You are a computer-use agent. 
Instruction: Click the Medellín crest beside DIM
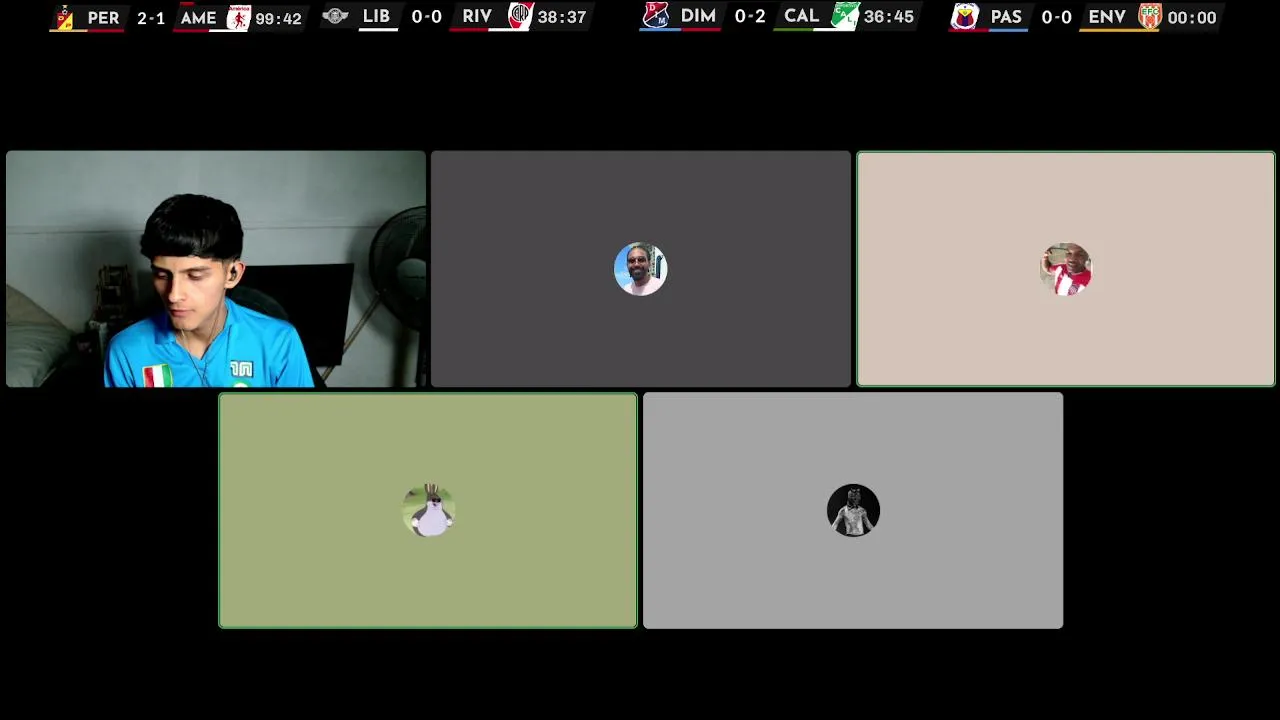click(x=655, y=16)
